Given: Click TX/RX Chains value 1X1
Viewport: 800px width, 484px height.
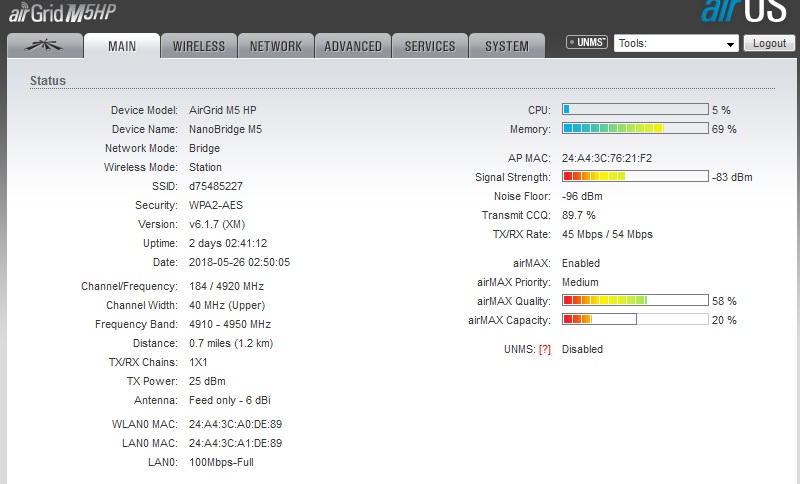Looking at the screenshot, I should tap(198, 362).
